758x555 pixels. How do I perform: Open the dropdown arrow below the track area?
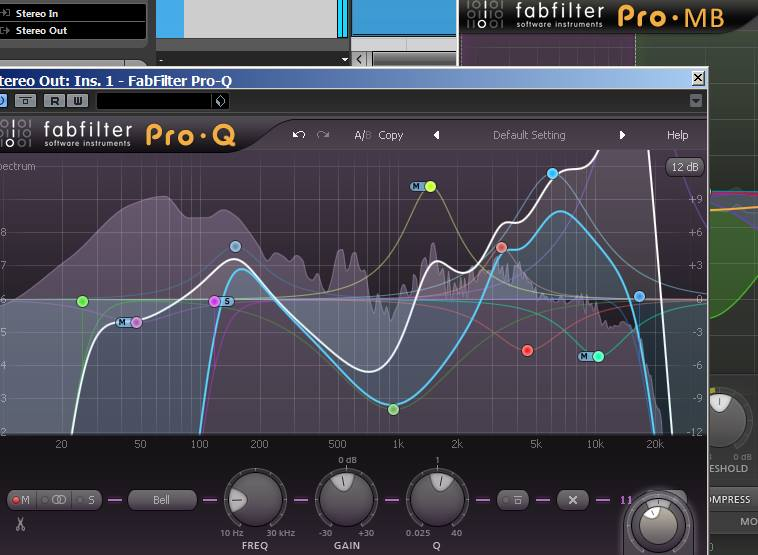tap(345, 59)
